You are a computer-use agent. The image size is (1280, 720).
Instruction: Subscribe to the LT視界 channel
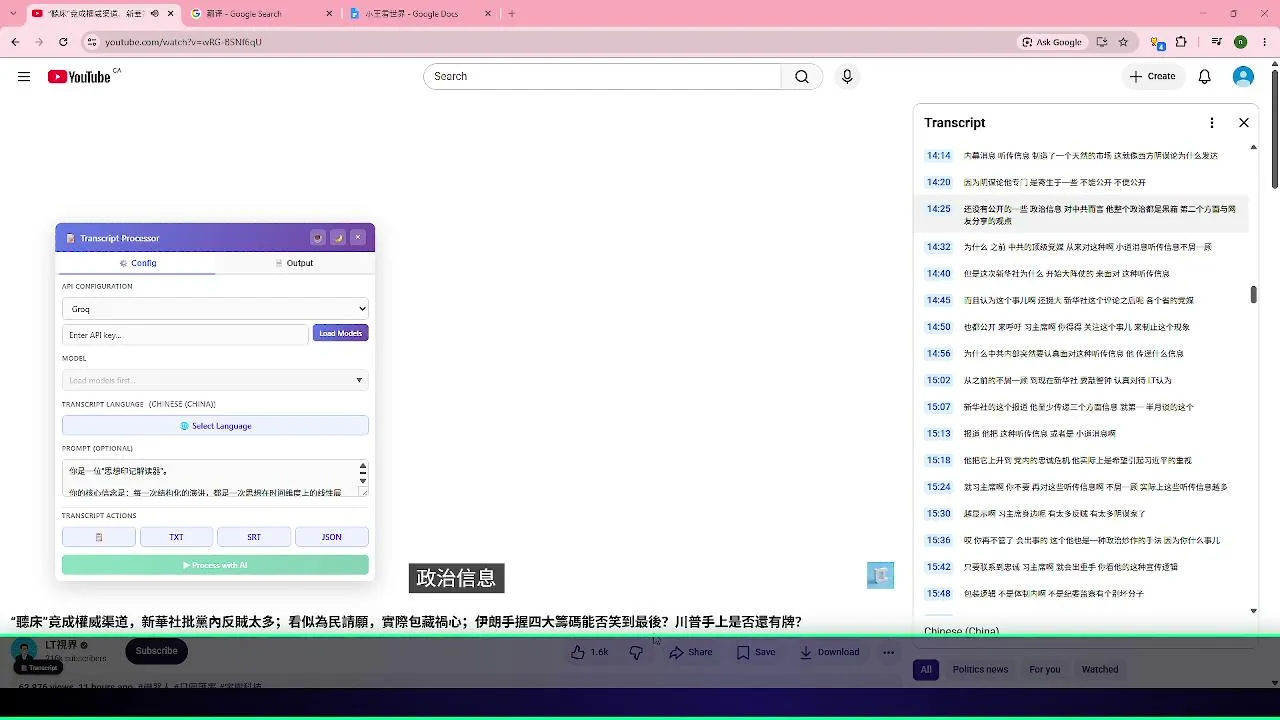pos(157,651)
